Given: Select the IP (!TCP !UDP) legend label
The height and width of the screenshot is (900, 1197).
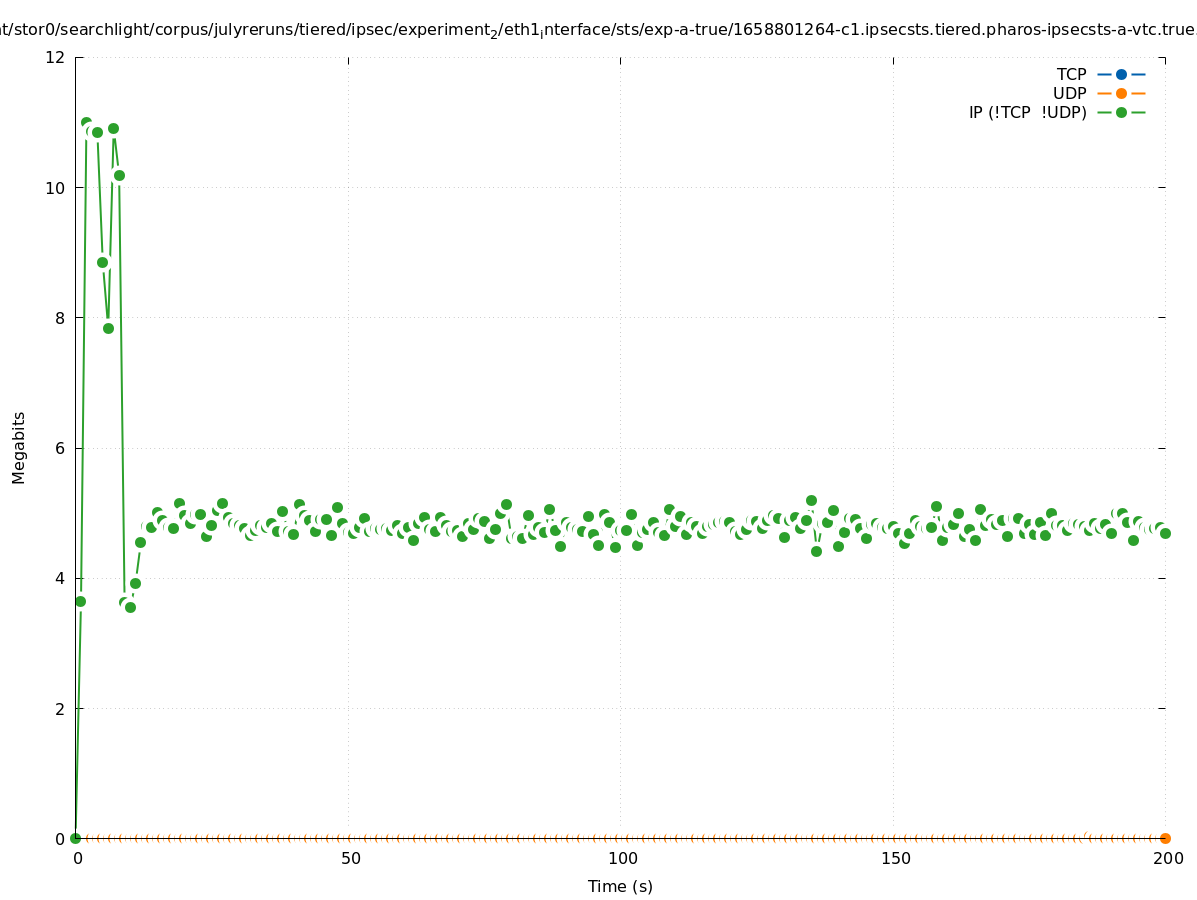Looking at the screenshot, I should point(1027,112).
